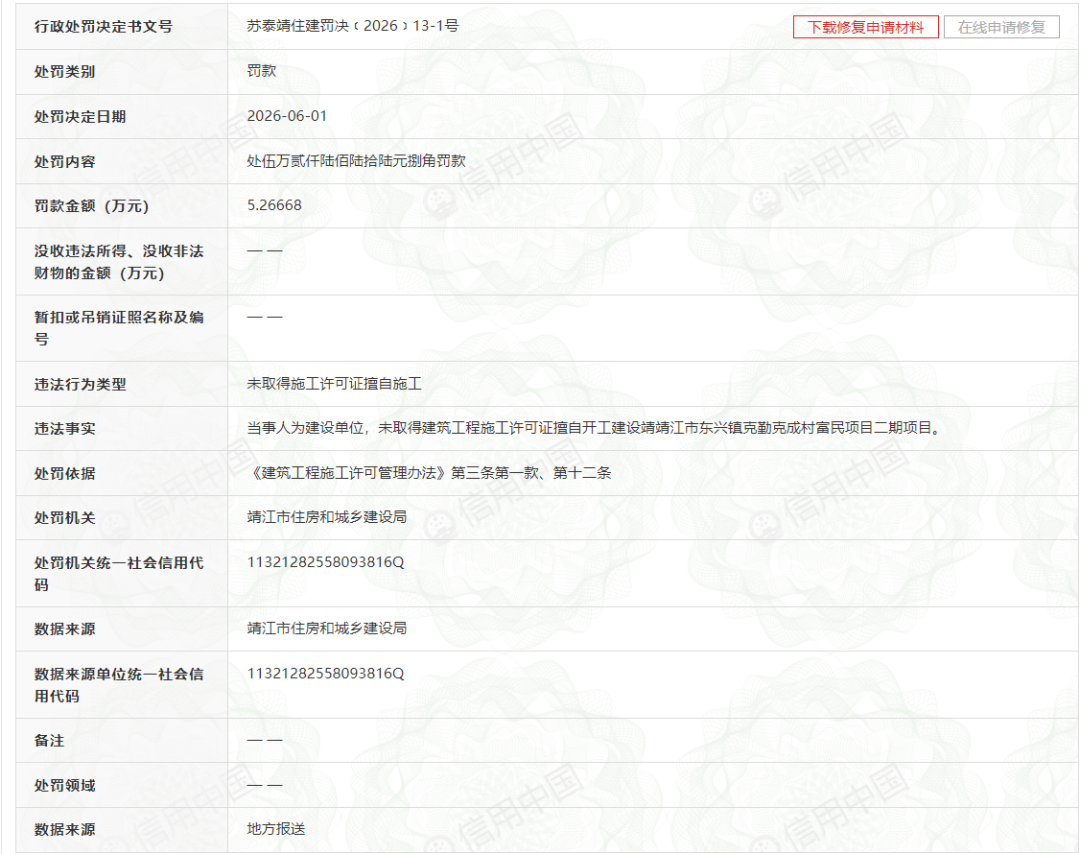The width and height of the screenshot is (1080, 854).
Task: Select document number 苏泰靖住建罚决〔2026〕13-1号
Action: click(353, 26)
